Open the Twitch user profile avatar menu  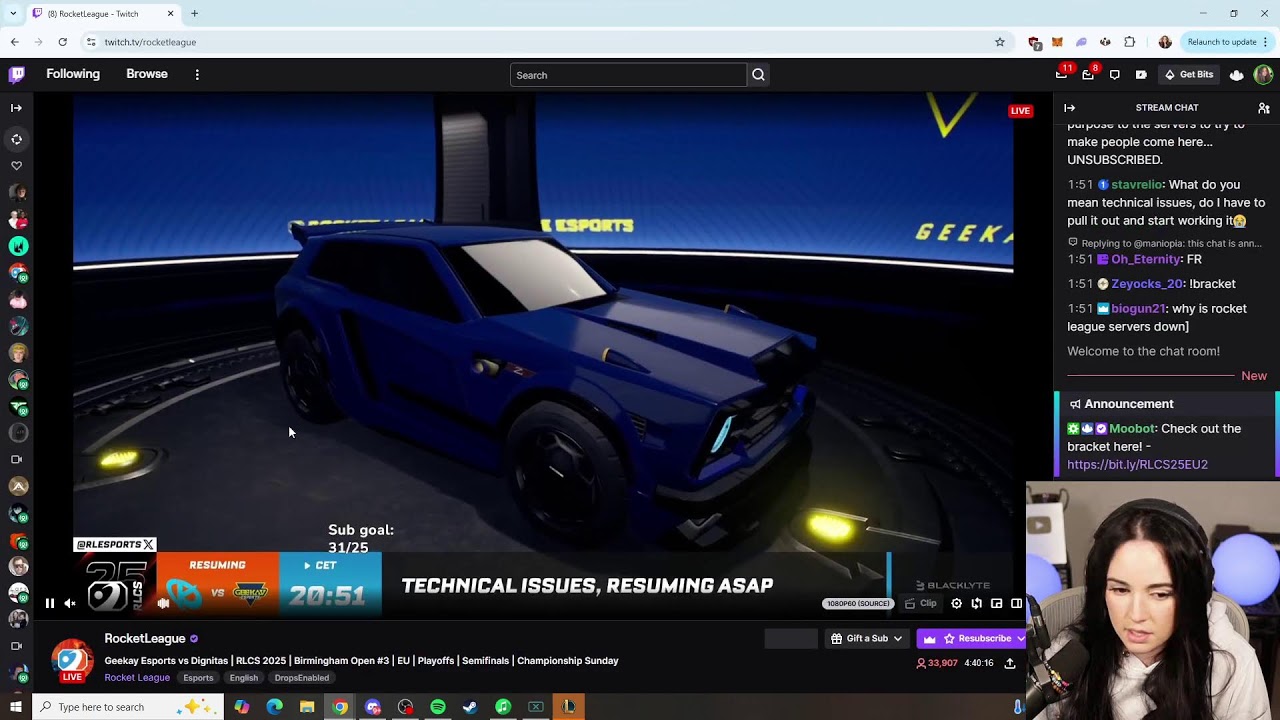point(1263,75)
